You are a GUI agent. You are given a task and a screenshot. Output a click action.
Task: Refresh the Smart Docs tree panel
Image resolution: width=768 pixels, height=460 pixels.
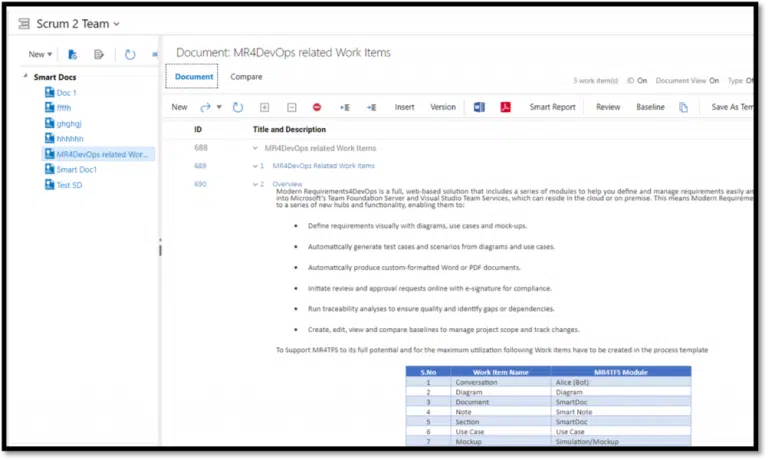[130, 55]
